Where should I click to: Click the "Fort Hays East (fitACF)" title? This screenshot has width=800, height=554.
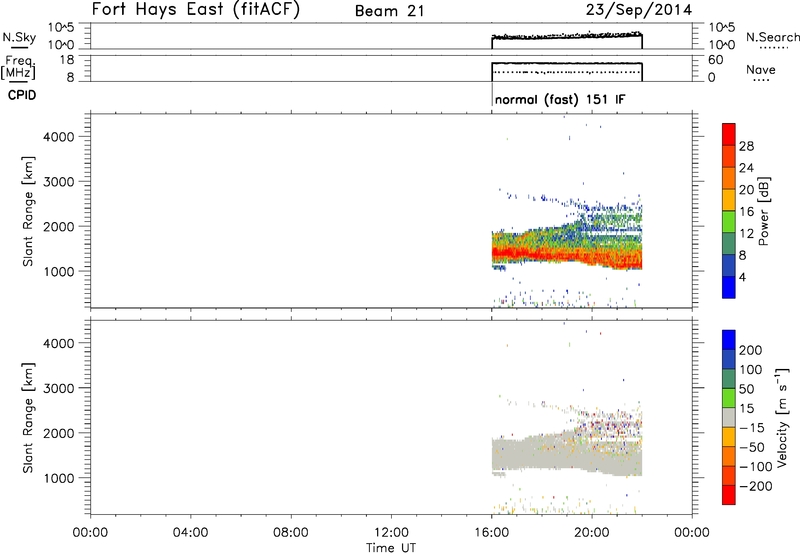point(195,9)
